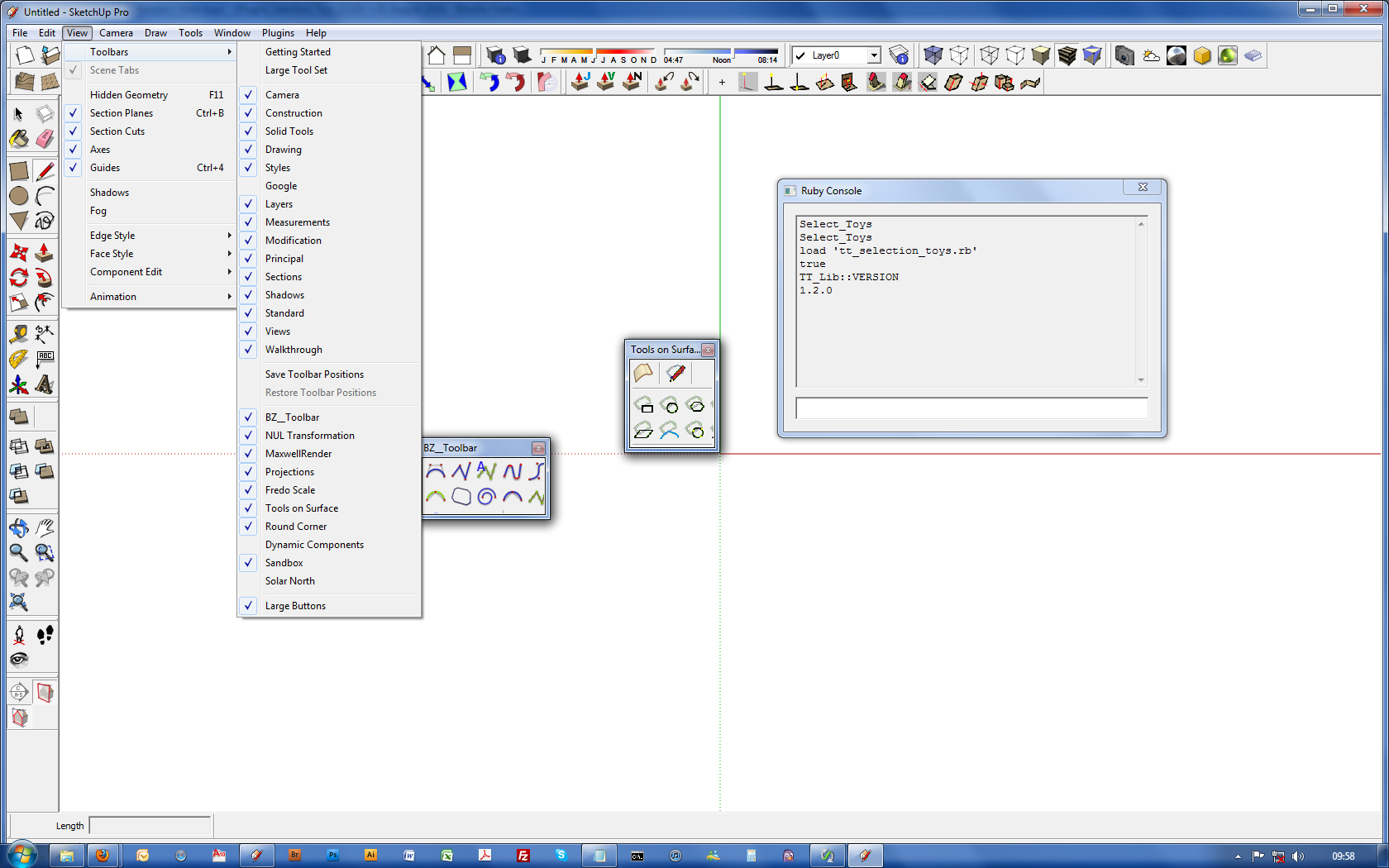Toggle the Fredo Scale toolbar
The width and height of the screenshot is (1389, 868).
[329, 490]
